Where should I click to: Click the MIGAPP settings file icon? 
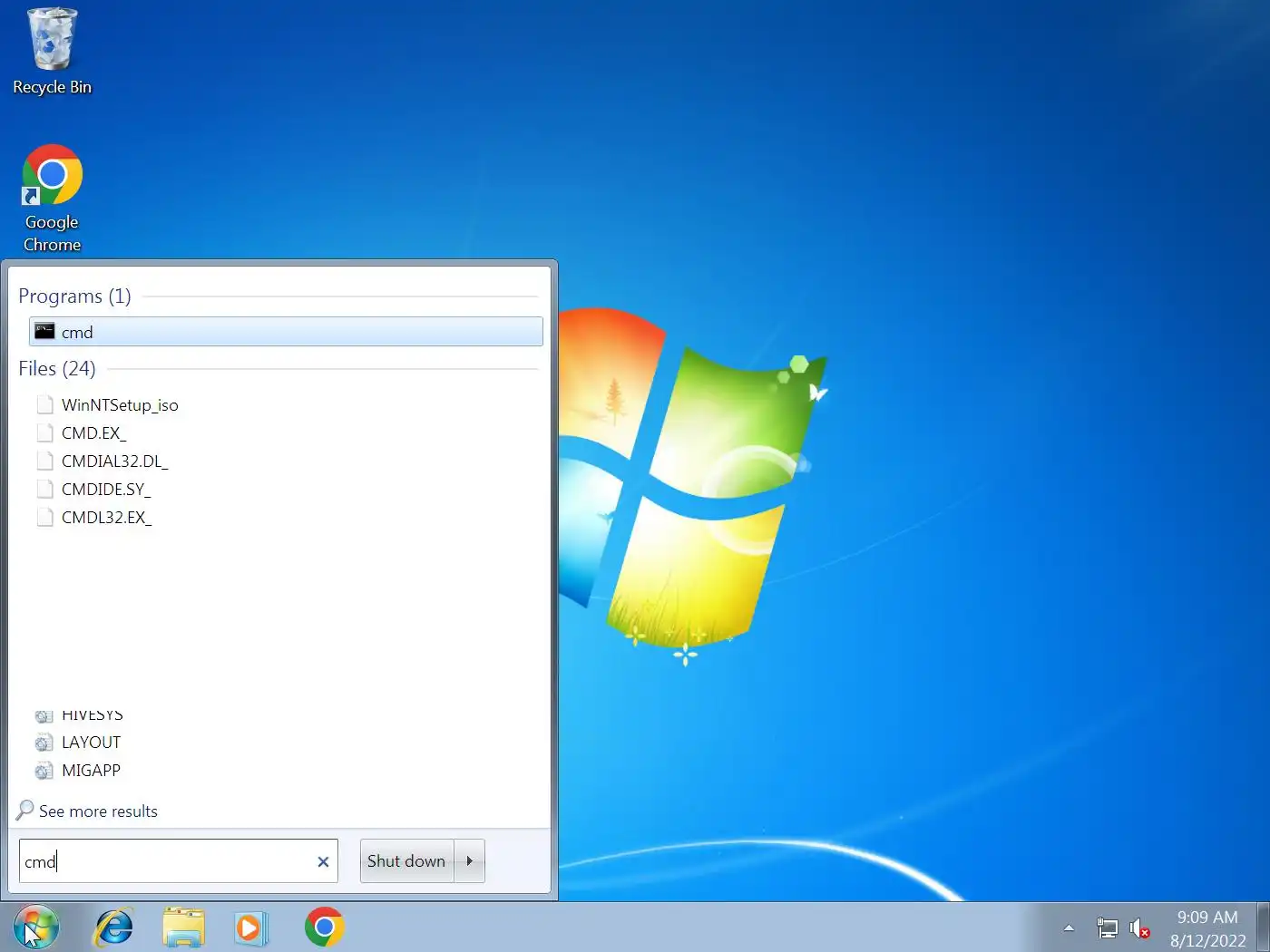[x=44, y=771]
